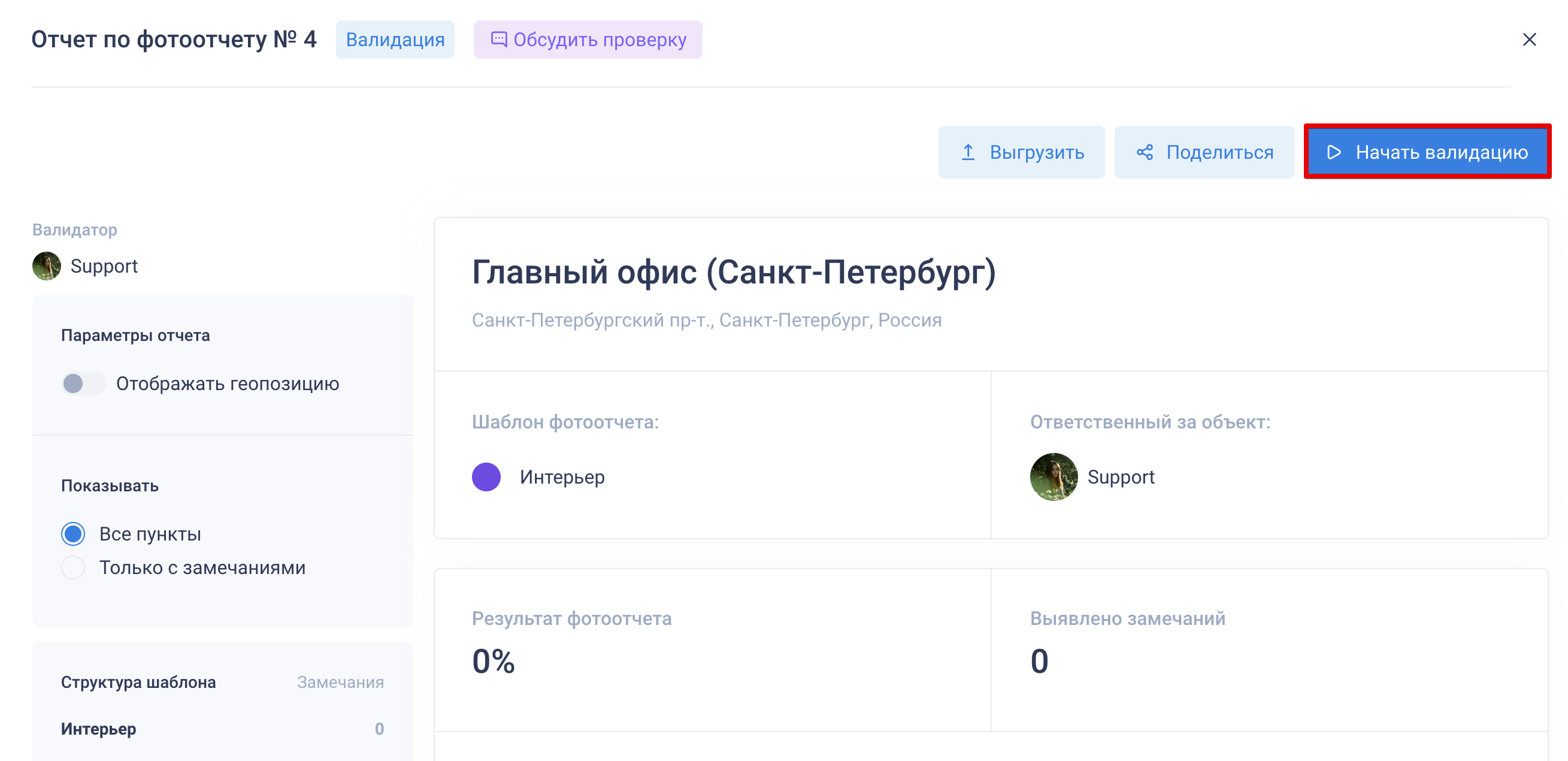Open Обсудить проверку discussion

click(x=588, y=40)
